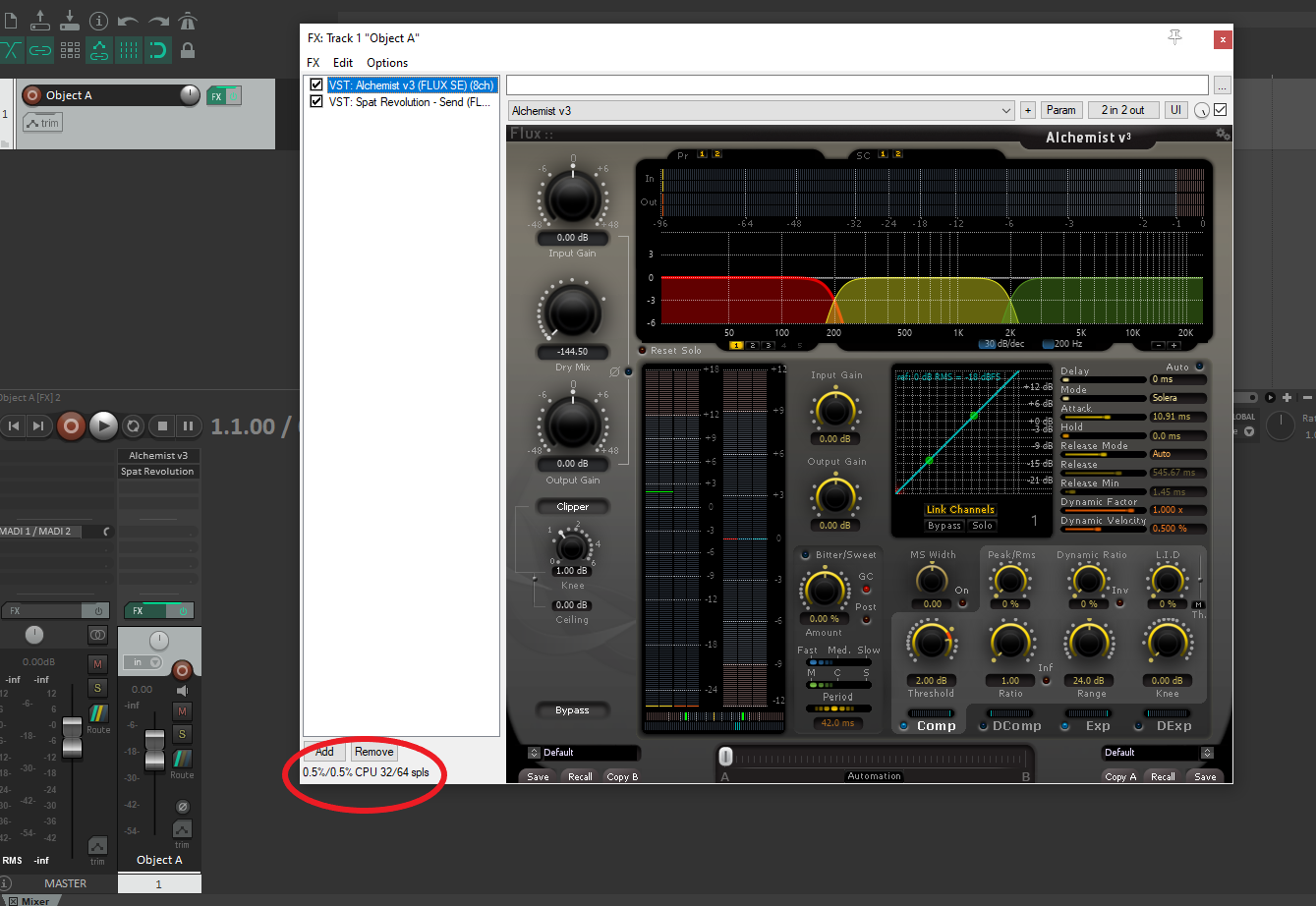The image size is (1316, 906).
Task: Disable the Spat Revolution Send plugin checkbox
Action: click(x=316, y=102)
